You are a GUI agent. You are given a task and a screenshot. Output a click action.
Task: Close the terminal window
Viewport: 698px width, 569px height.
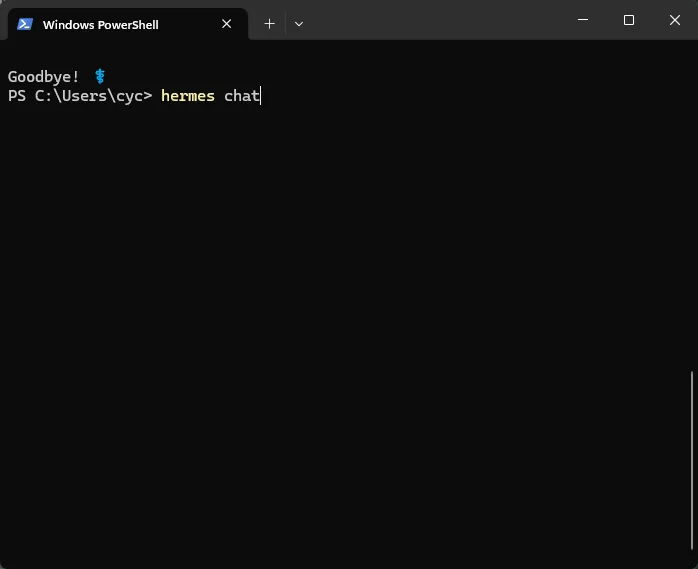(674, 20)
